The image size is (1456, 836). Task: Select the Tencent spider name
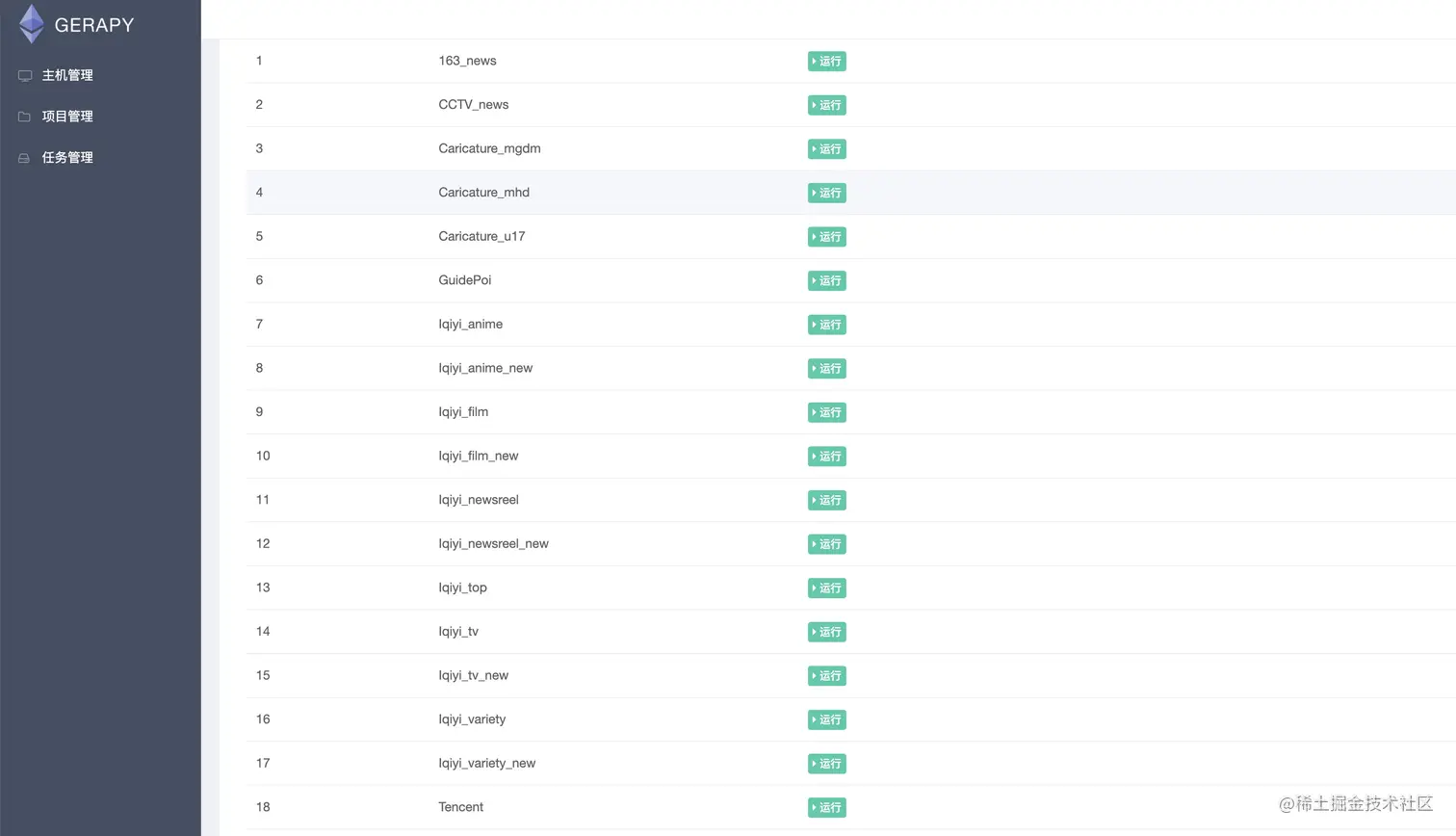click(460, 807)
